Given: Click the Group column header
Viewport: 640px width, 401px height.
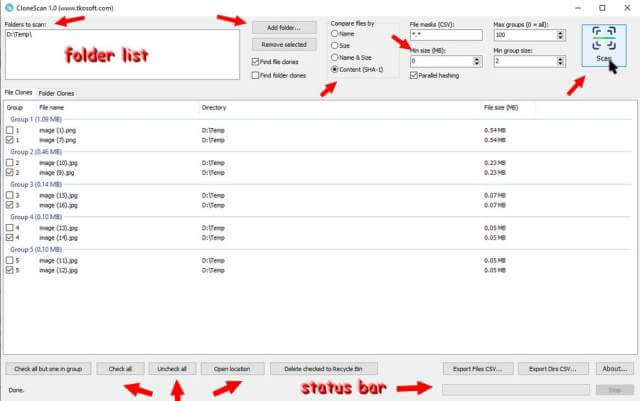Looking at the screenshot, I should [x=15, y=107].
